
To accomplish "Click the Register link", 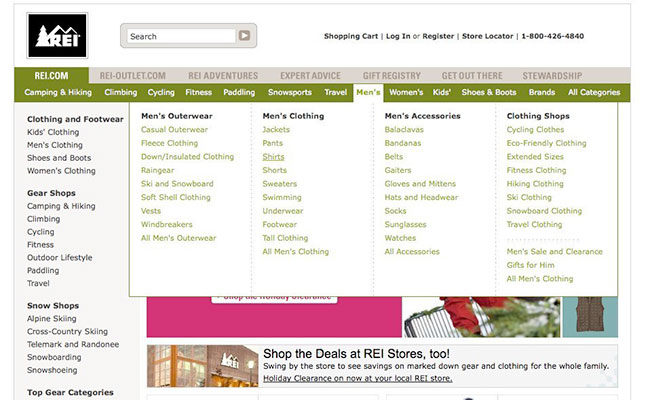I will pos(438,36).
